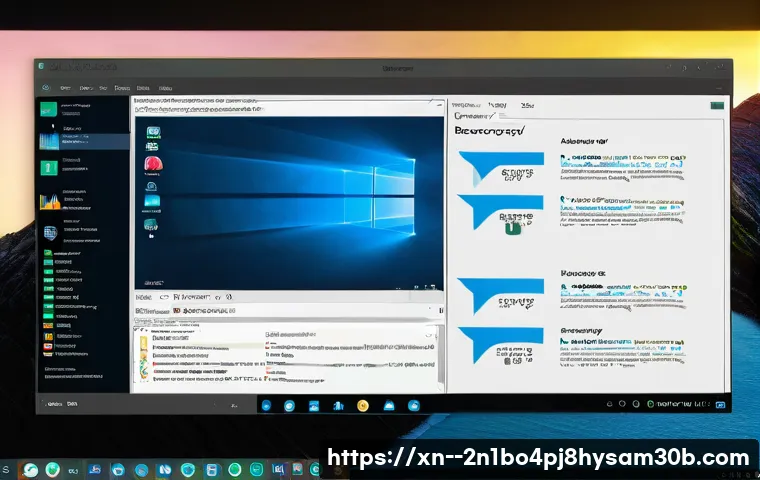
Task: Select the green square icon atop the left sidebar
Action: pos(48,109)
